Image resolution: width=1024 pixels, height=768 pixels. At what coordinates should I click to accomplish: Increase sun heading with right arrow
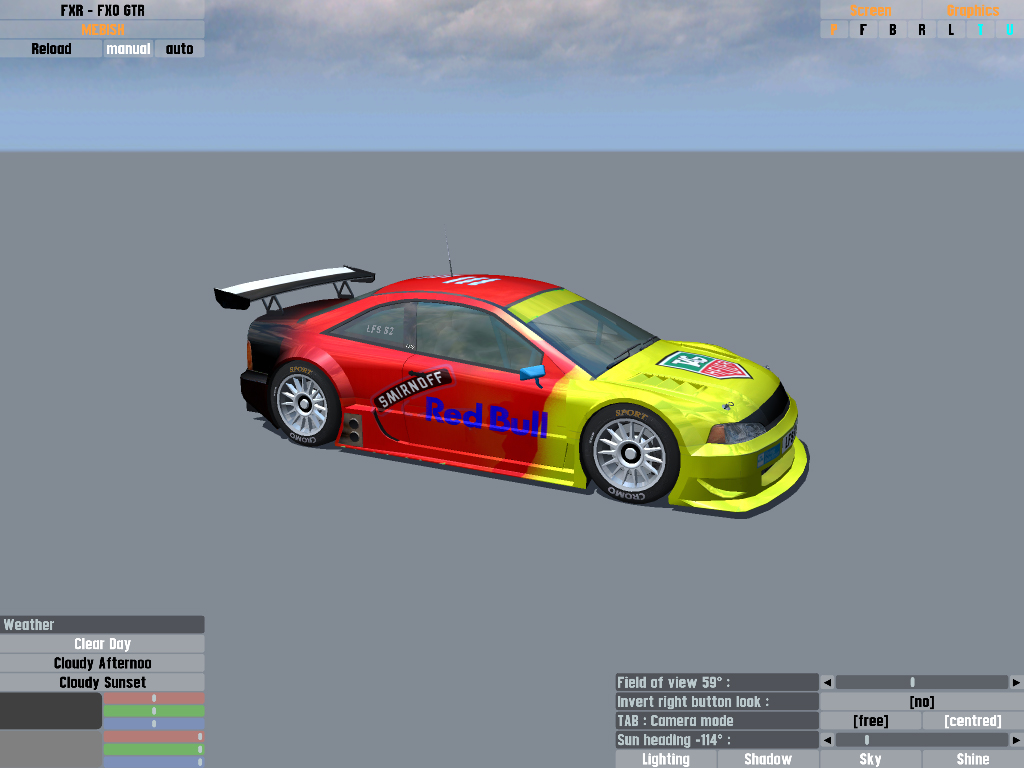pos(1016,740)
